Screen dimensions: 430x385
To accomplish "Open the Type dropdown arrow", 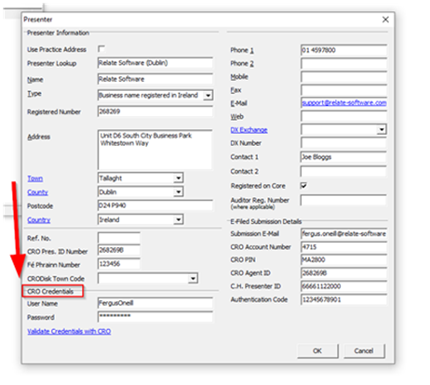I will (x=208, y=95).
